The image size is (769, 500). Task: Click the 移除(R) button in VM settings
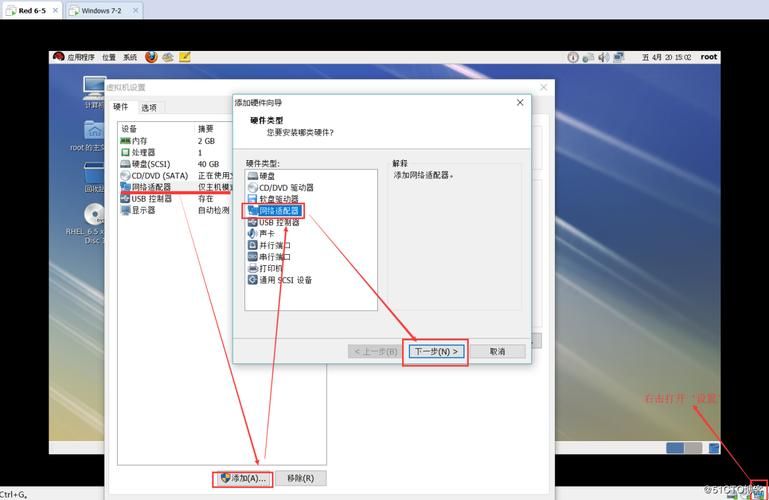(301, 478)
